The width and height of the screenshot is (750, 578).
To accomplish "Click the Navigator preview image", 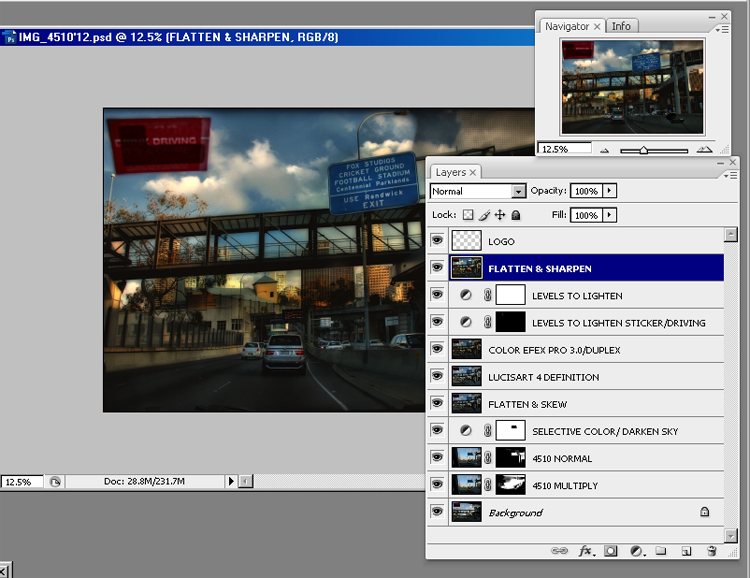I will [632, 87].
